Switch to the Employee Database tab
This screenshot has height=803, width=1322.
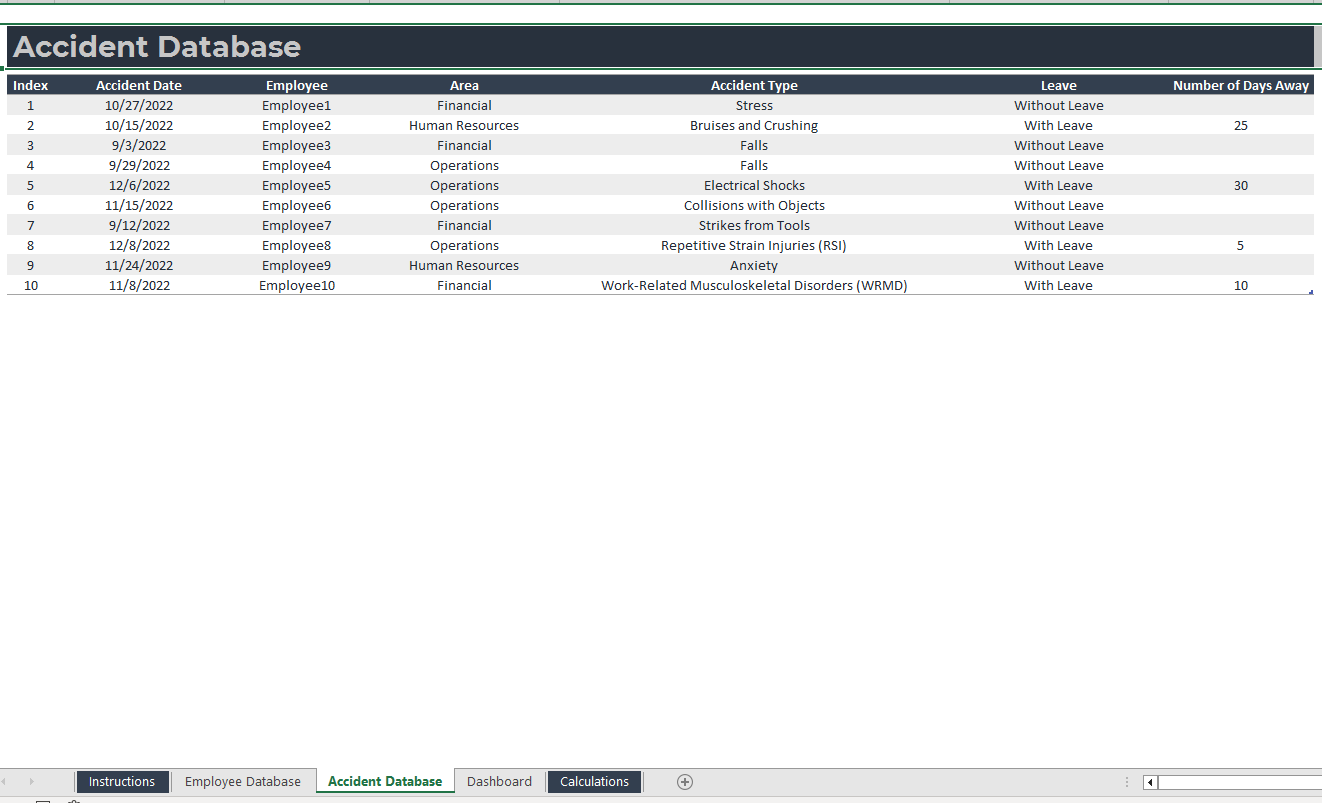coord(243,782)
